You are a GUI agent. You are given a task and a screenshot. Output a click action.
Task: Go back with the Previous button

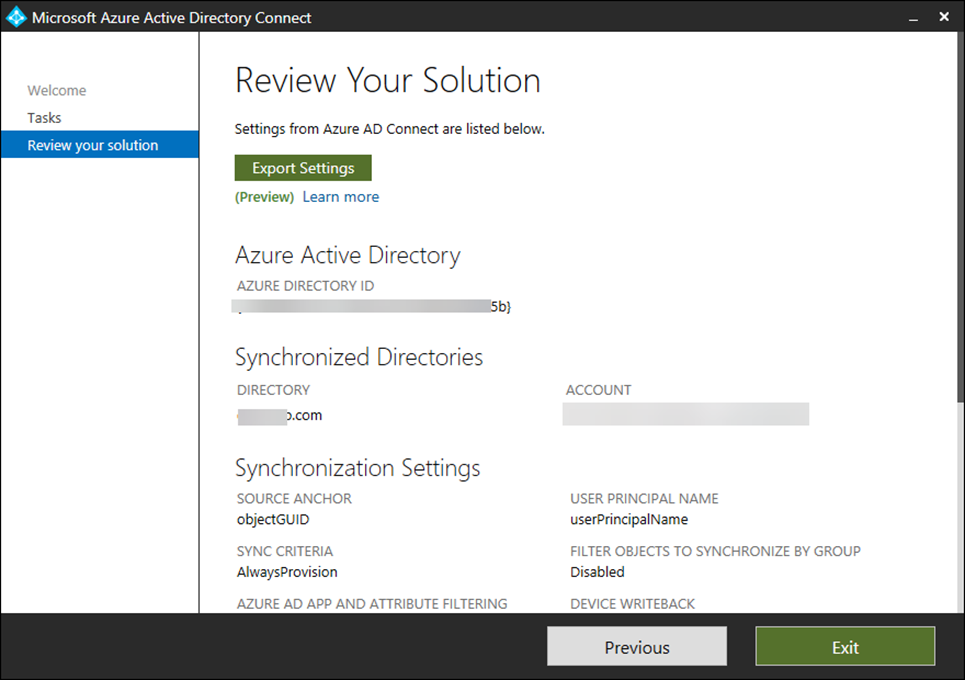pyautogui.click(x=637, y=647)
